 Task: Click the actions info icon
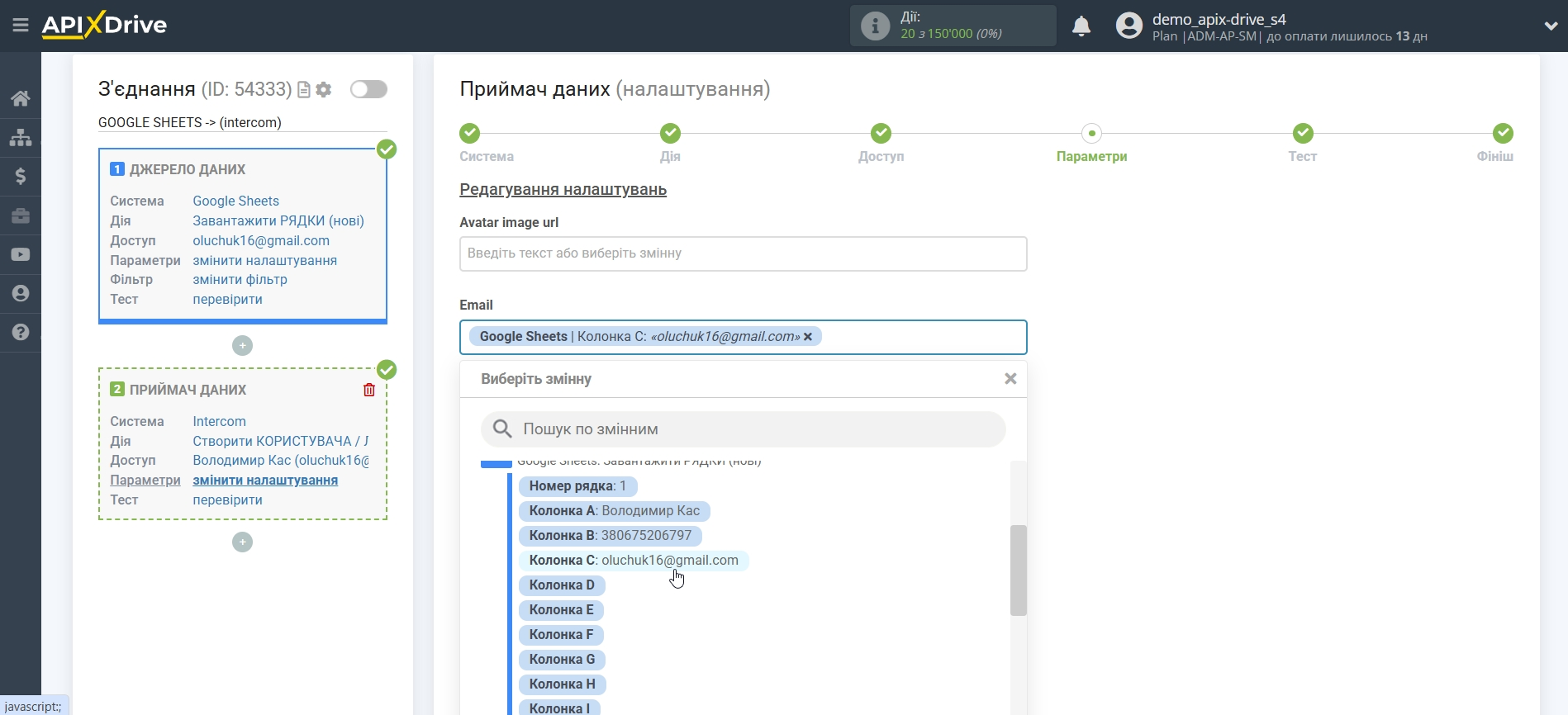coord(875,26)
